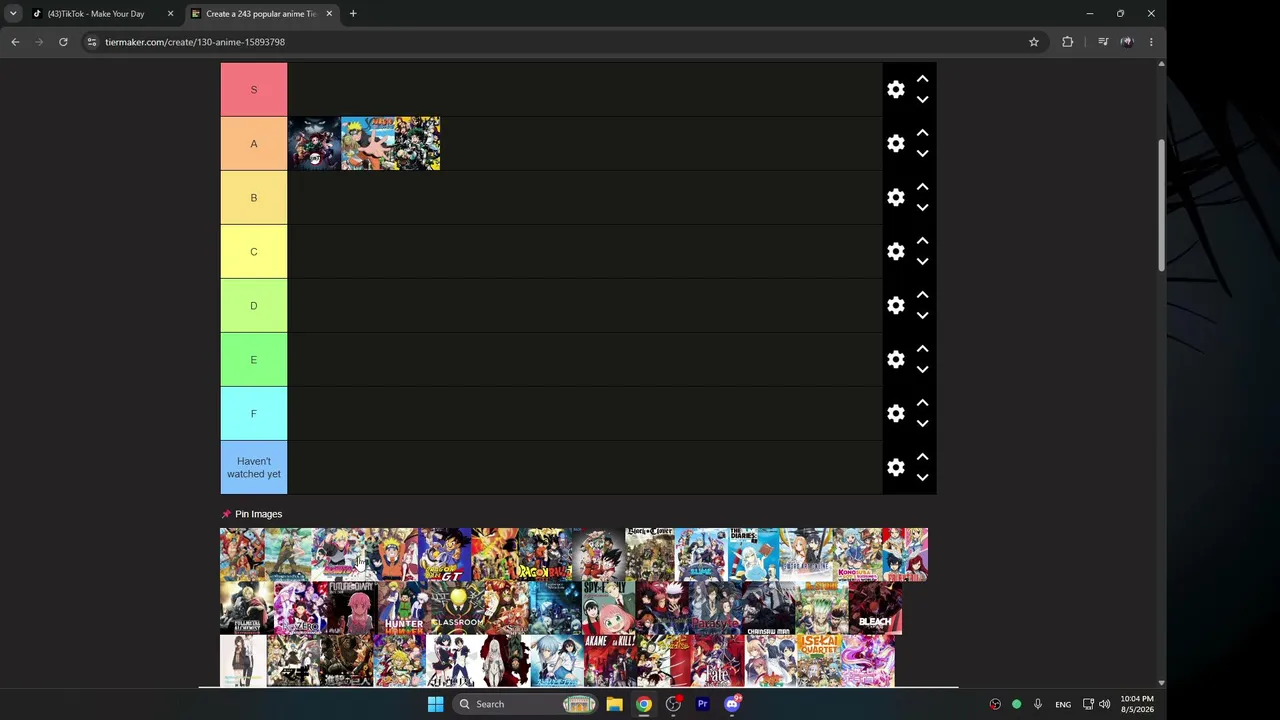
Task: Open the Windows Start menu
Action: [435, 704]
